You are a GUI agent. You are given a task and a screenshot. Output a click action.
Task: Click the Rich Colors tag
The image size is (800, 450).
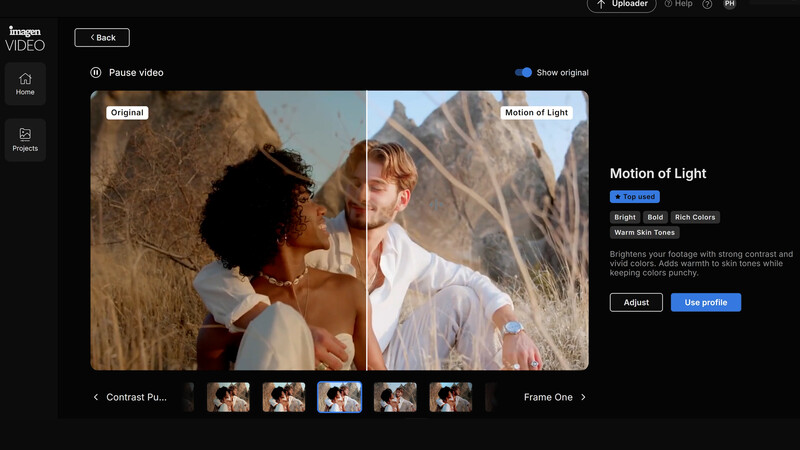[695, 217]
